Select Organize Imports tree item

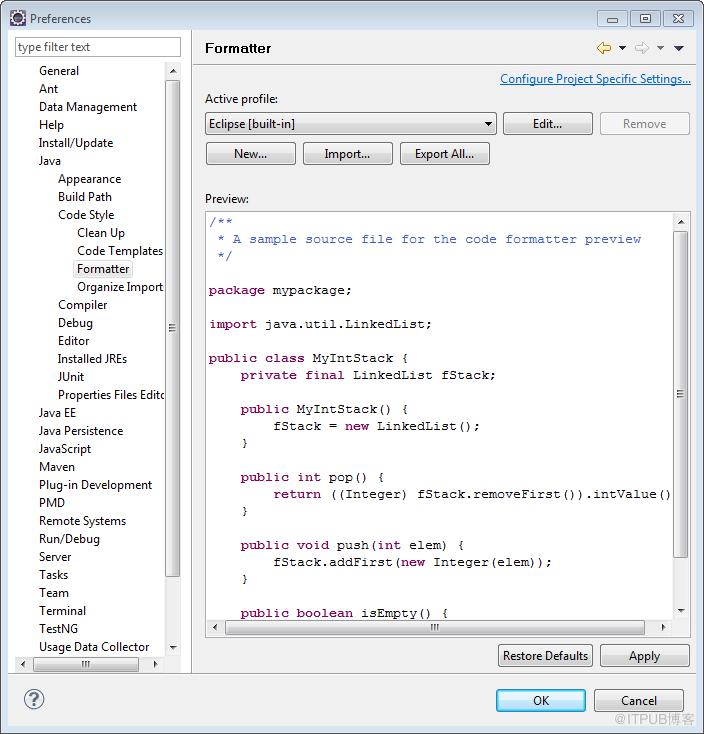[x=120, y=287]
